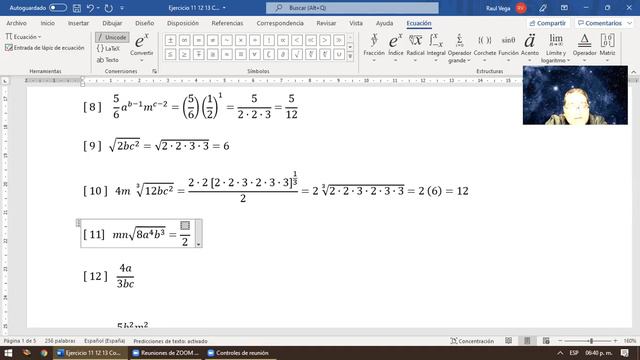640x360 pixels.
Task: Expand the Convertir dropdown
Action: tap(142, 61)
